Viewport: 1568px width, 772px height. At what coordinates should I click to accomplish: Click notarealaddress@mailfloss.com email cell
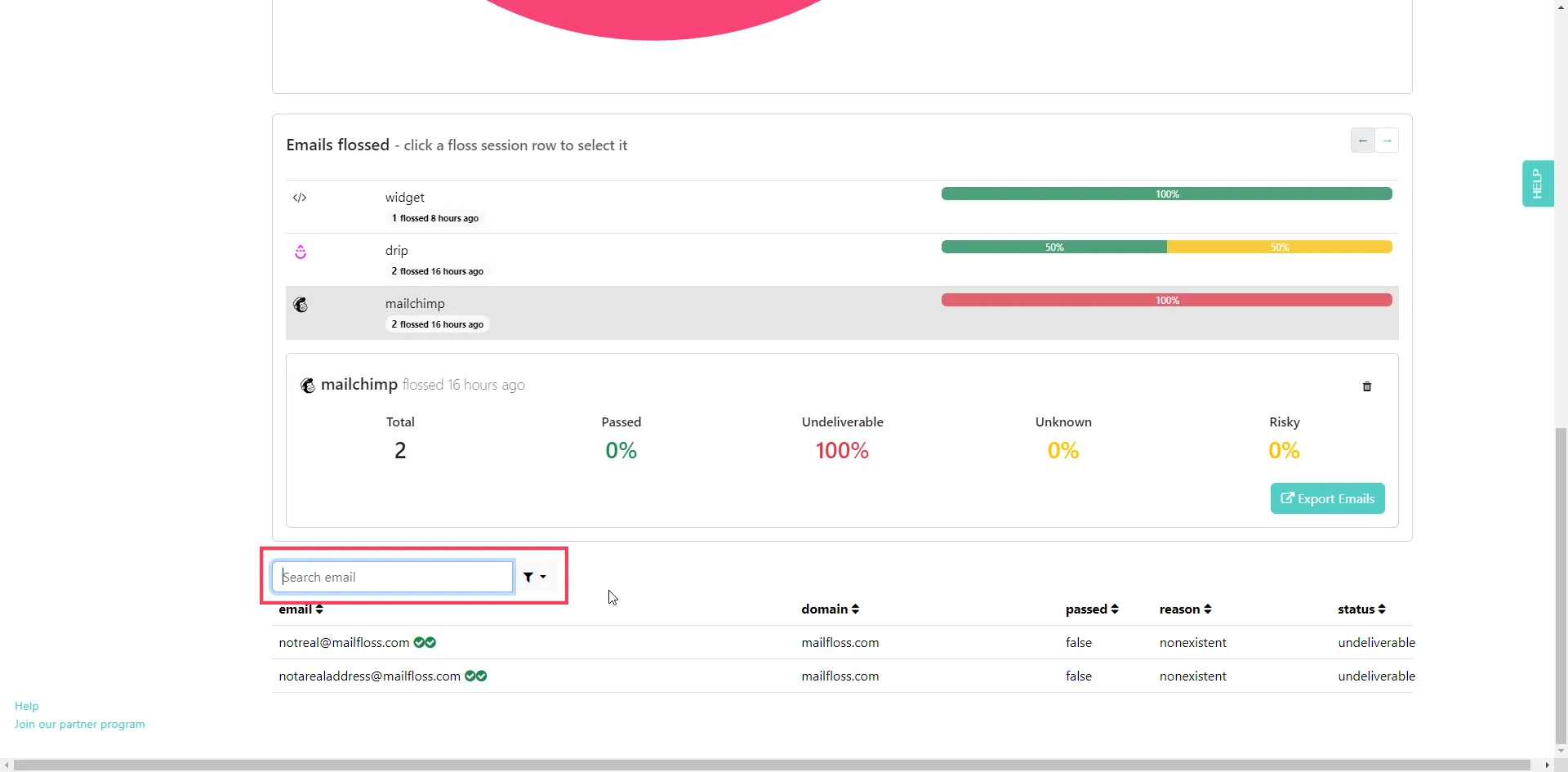(x=369, y=676)
